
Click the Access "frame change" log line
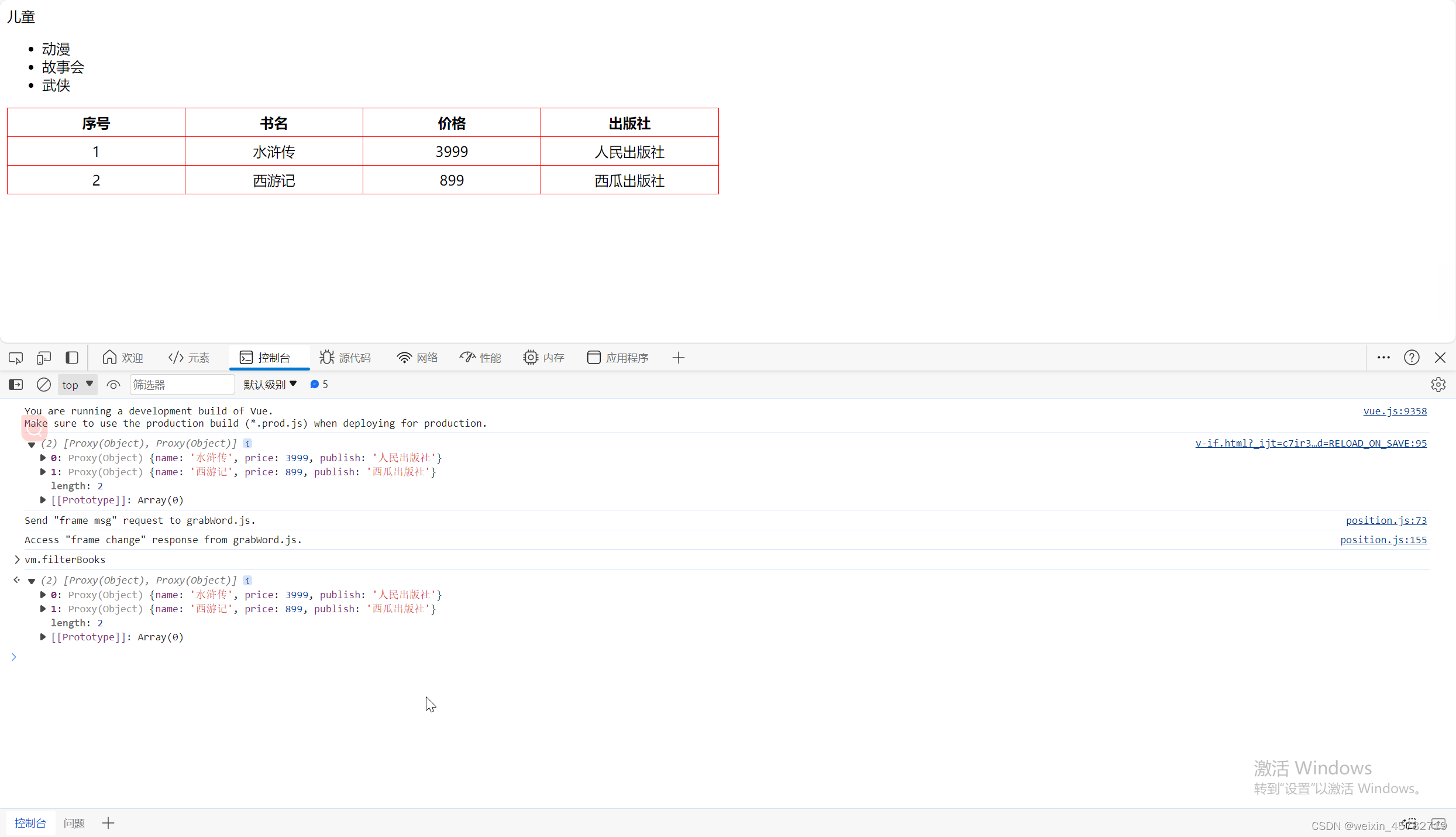click(x=163, y=540)
